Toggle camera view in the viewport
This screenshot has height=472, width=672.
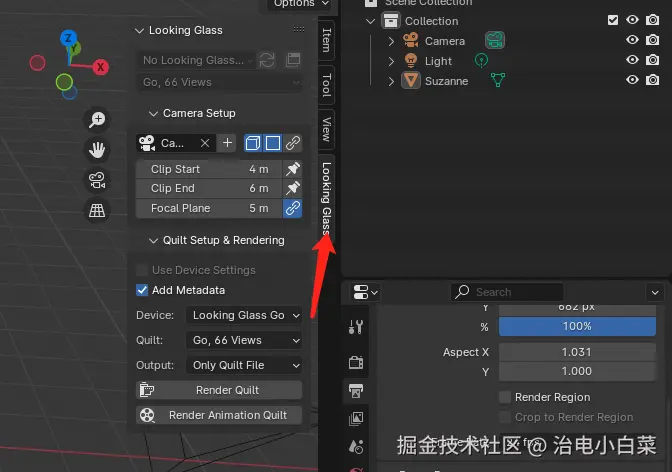(x=97, y=180)
